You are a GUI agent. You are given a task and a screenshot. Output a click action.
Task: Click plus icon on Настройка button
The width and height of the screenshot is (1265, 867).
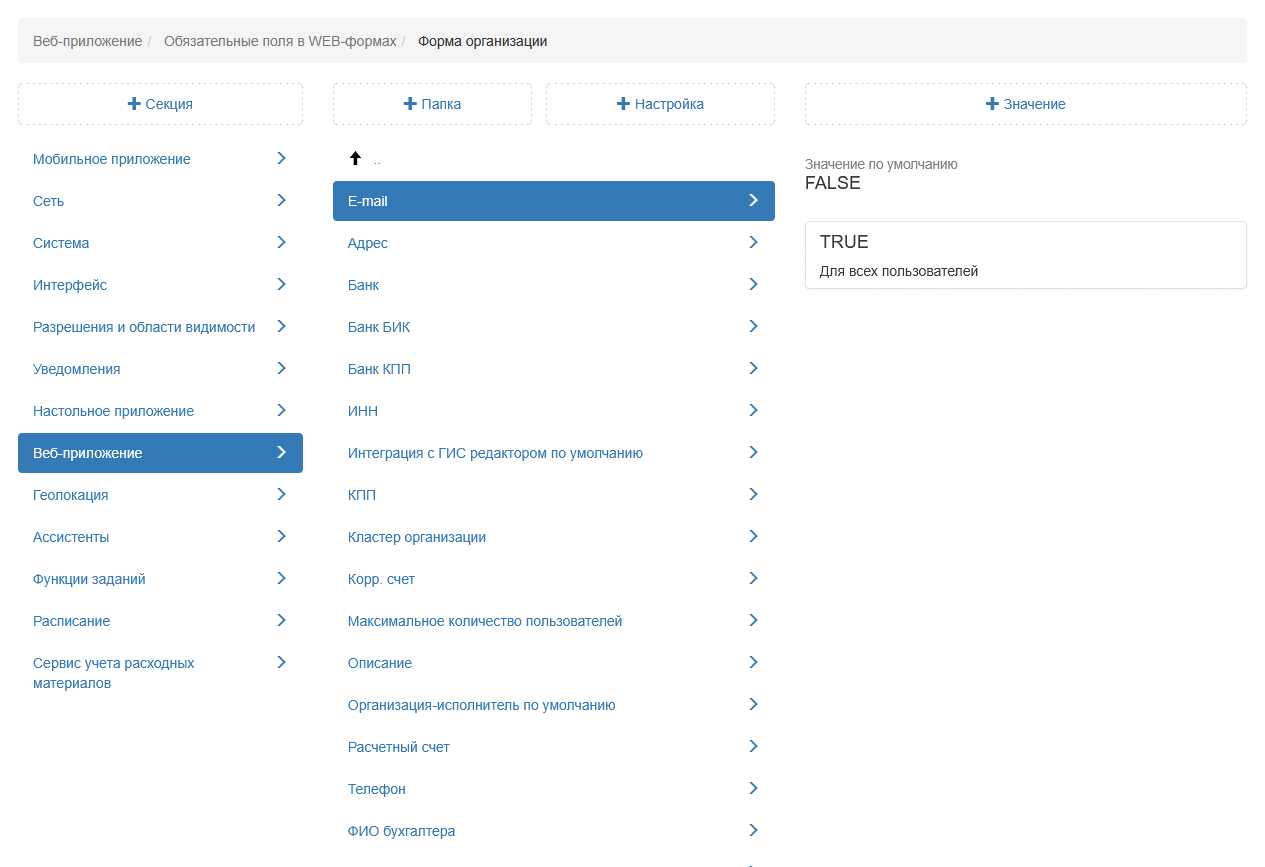point(623,104)
